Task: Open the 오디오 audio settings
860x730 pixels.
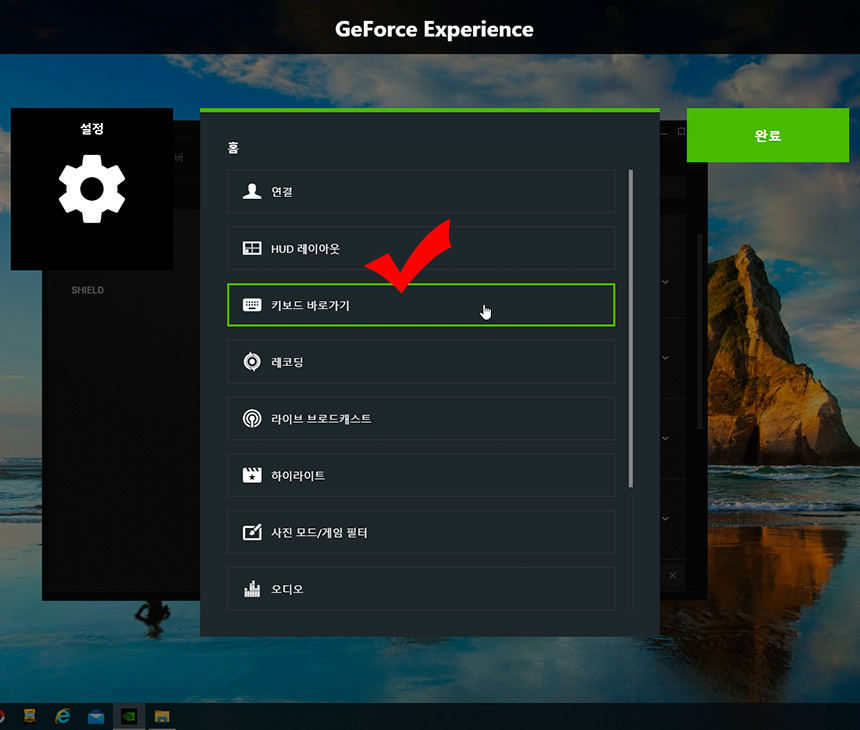Action: [x=421, y=589]
